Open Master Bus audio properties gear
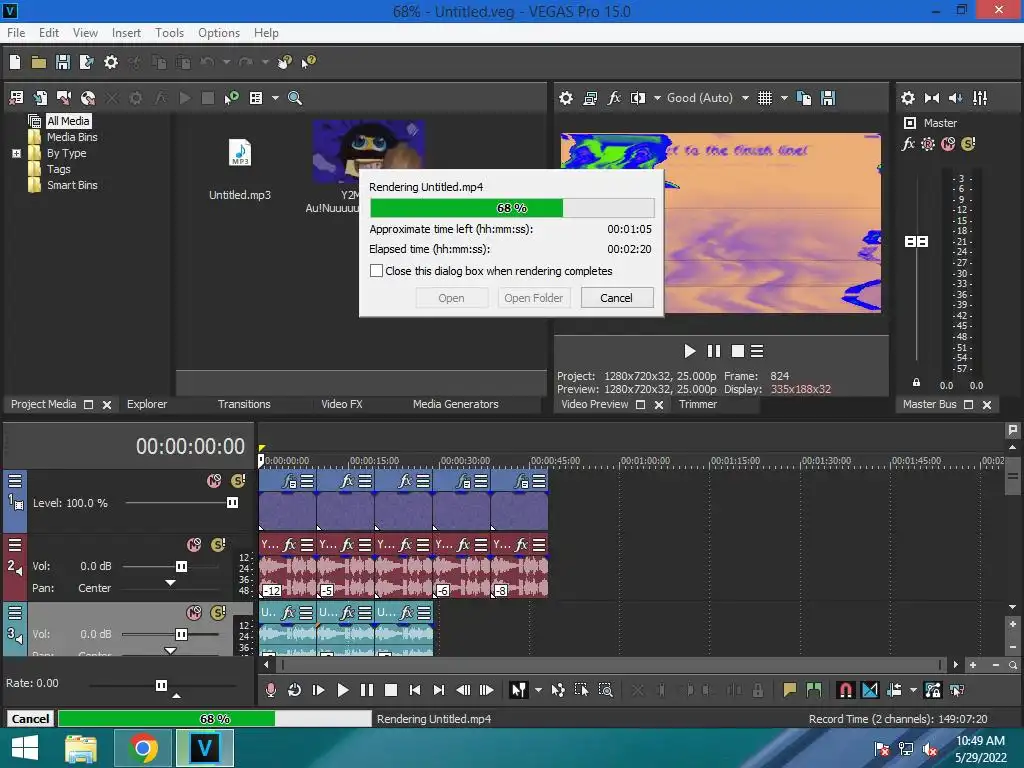Viewport: 1024px width, 768px height. pyautogui.click(x=908, y=98)
